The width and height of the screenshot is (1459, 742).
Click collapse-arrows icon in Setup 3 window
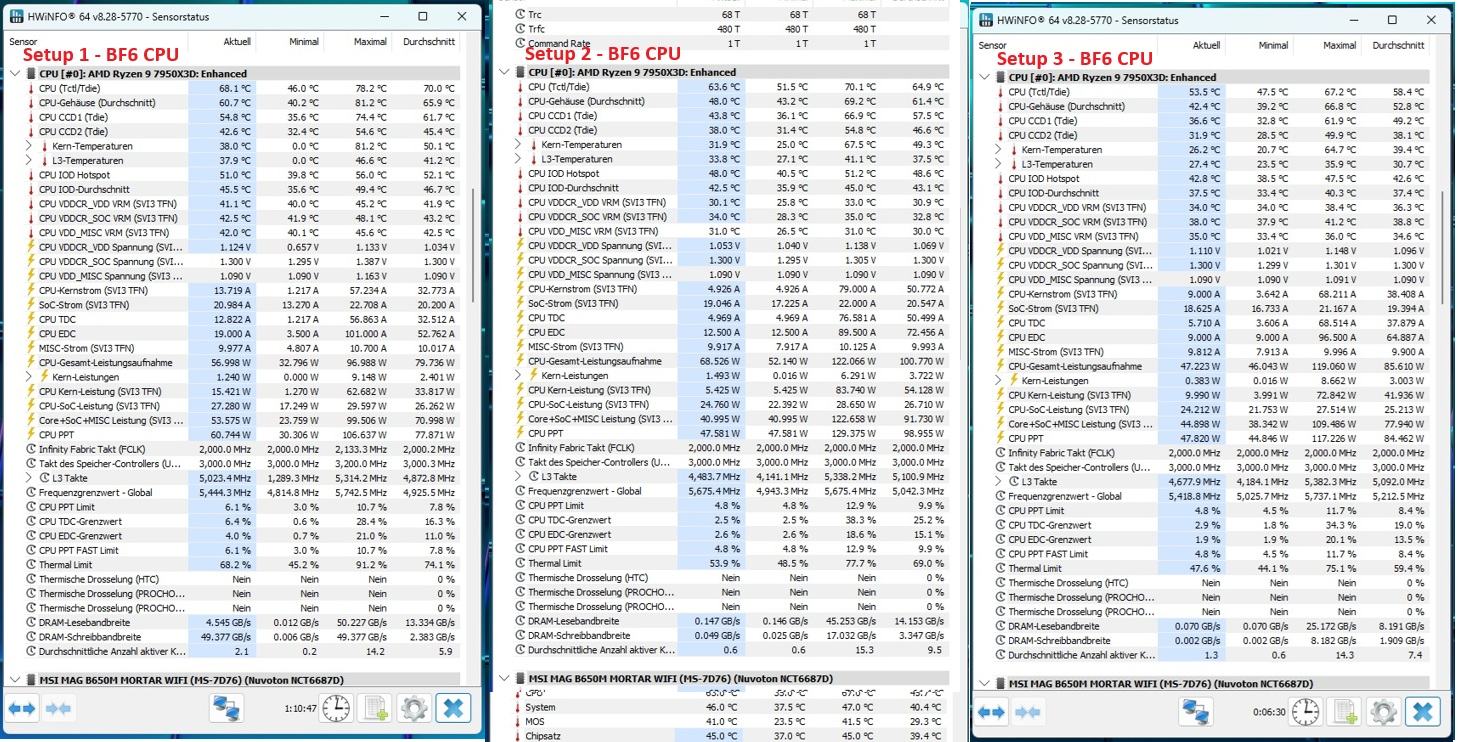pyautogui.click(x=1027, y=712)
